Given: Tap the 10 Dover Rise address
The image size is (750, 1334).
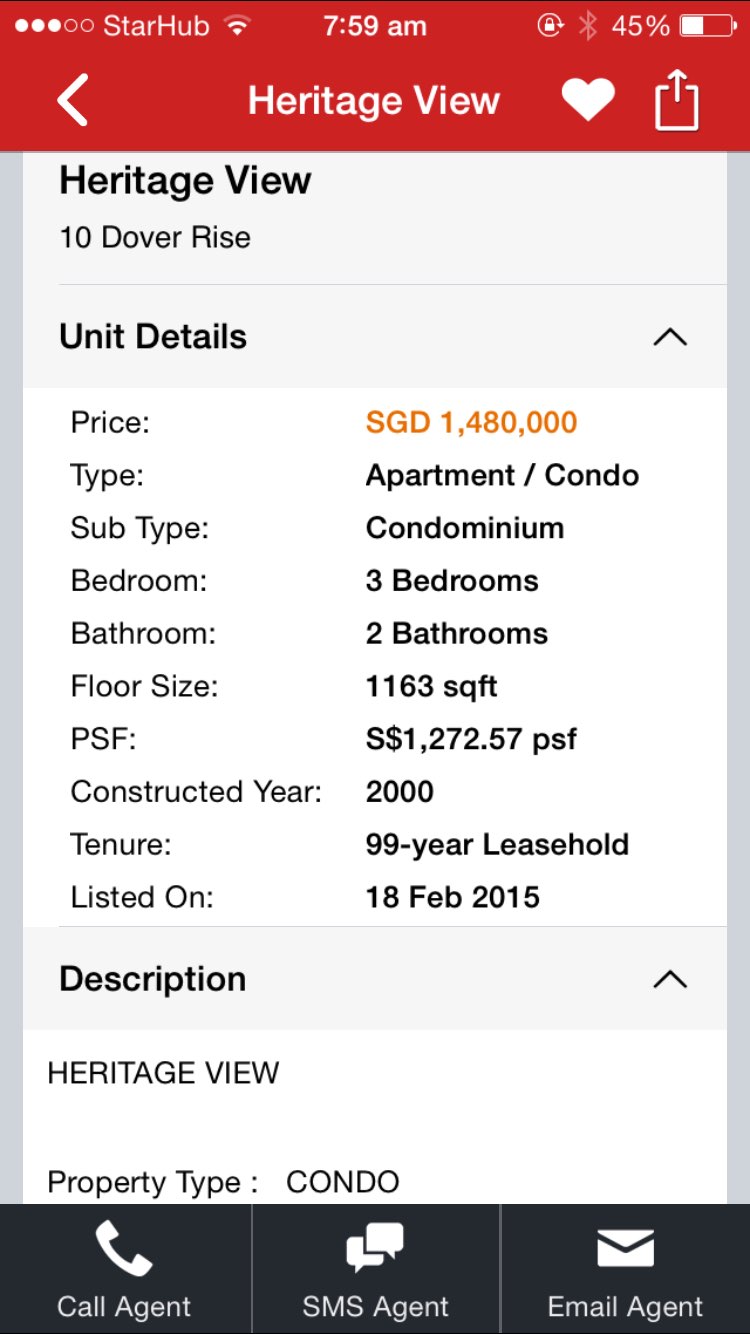Looking at the screenshot, I should (155, 237).
